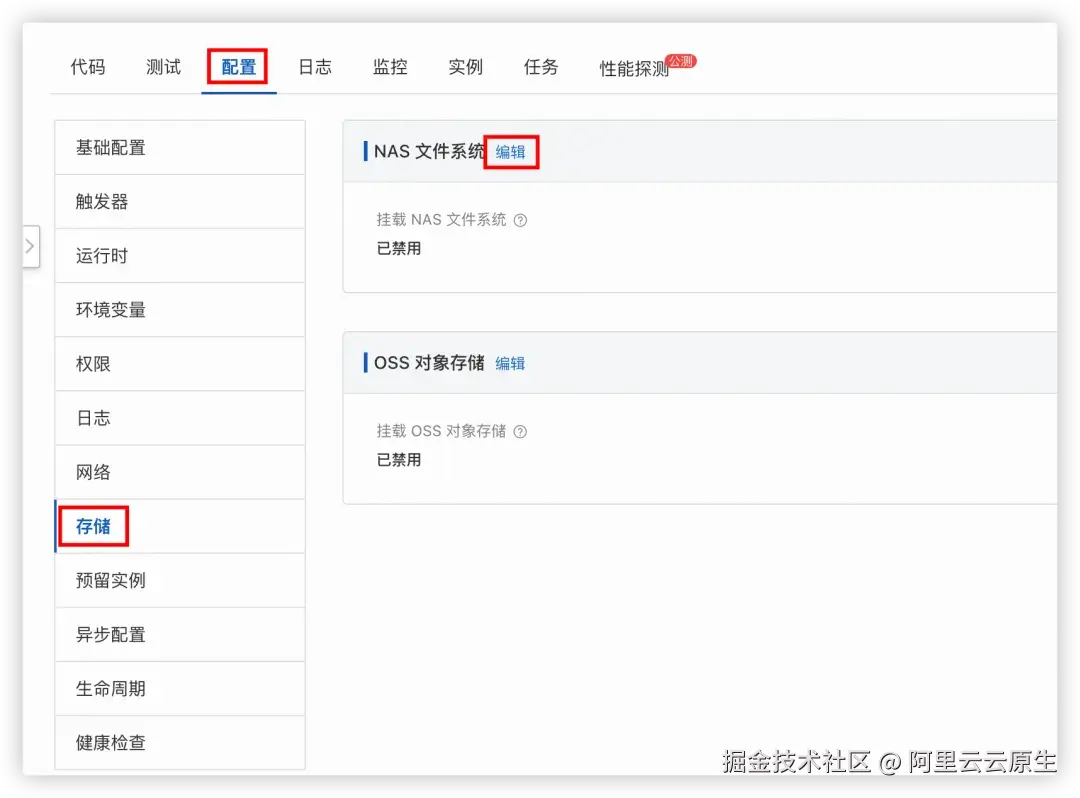Select 运行时 in the sidebar
The width and height of the screenshot is (1080, 798).
[x=101, y=255]
